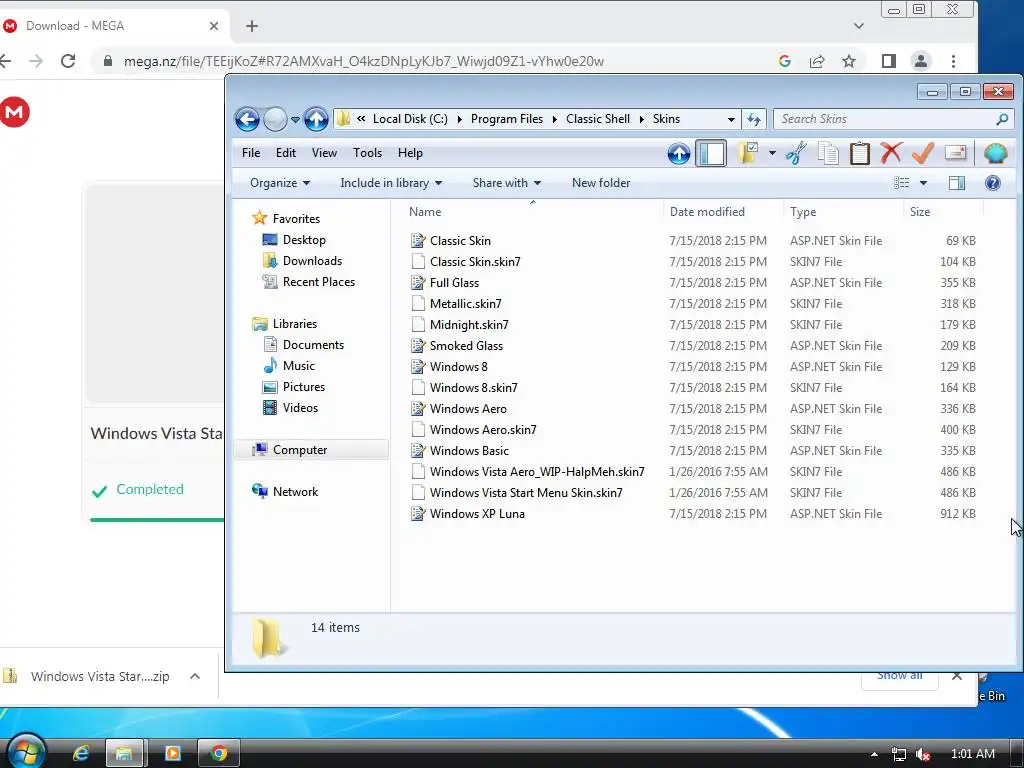Image resolution: width=1024 pixels, height=768 pixels.
Task: Click the Explorer Forward arrow button
Action: [275, 119]
